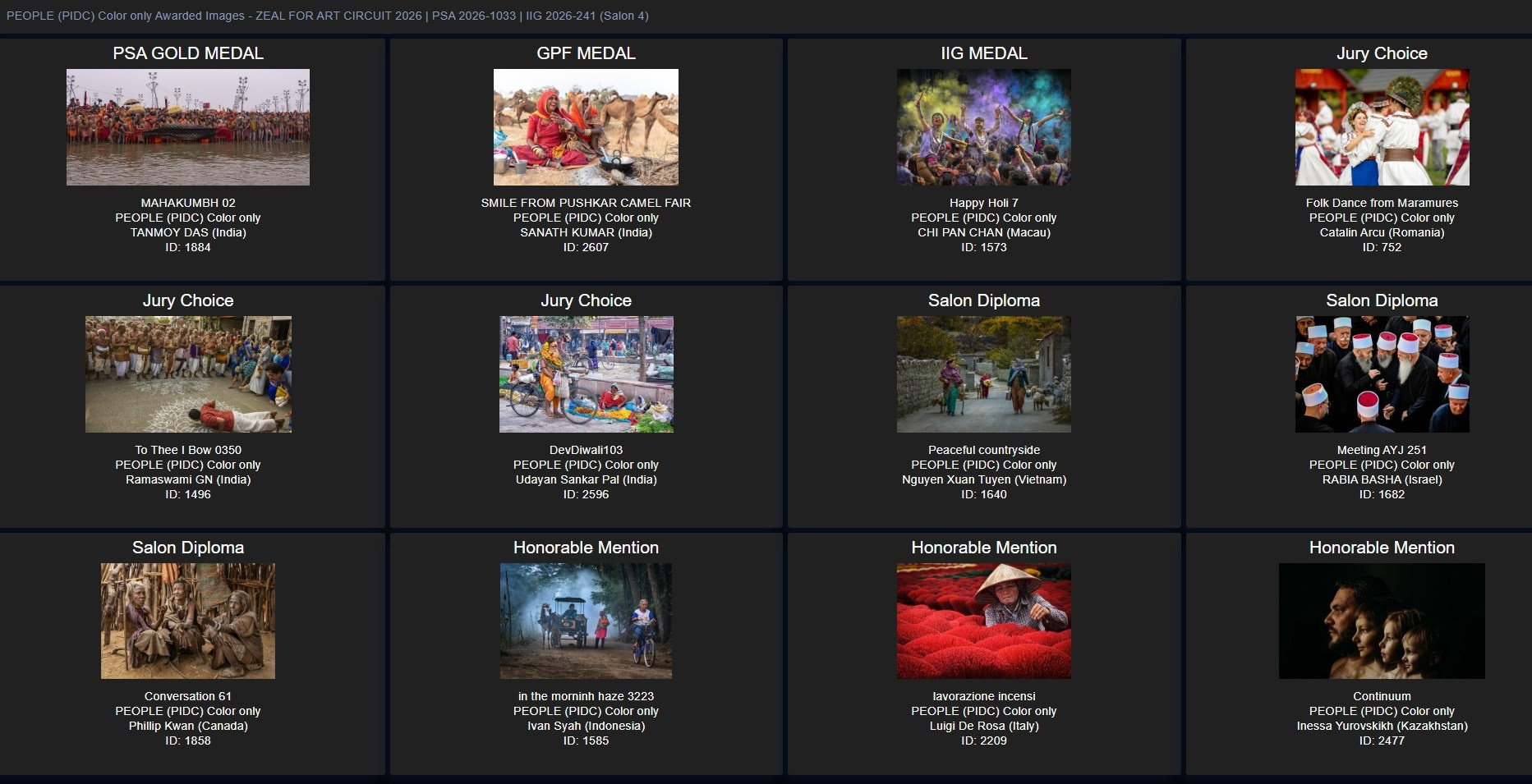Screen dimensions: 1532x784
Task: View the Folk Dance from Maramures photo
Action: [x=1382, y=127]
